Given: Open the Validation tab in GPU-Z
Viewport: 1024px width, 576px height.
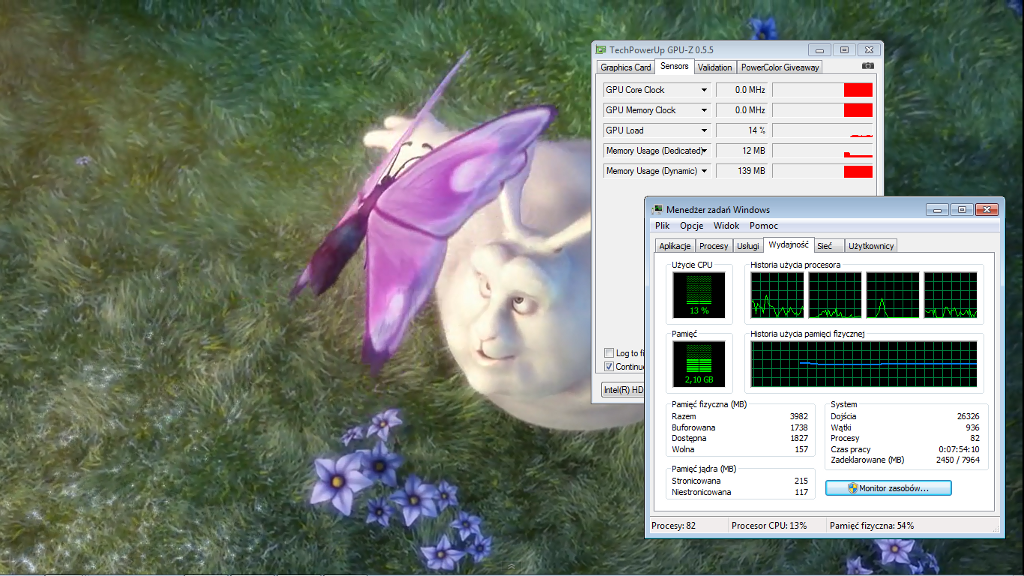Looking at the screenshot, I should (x=714, y=67).
